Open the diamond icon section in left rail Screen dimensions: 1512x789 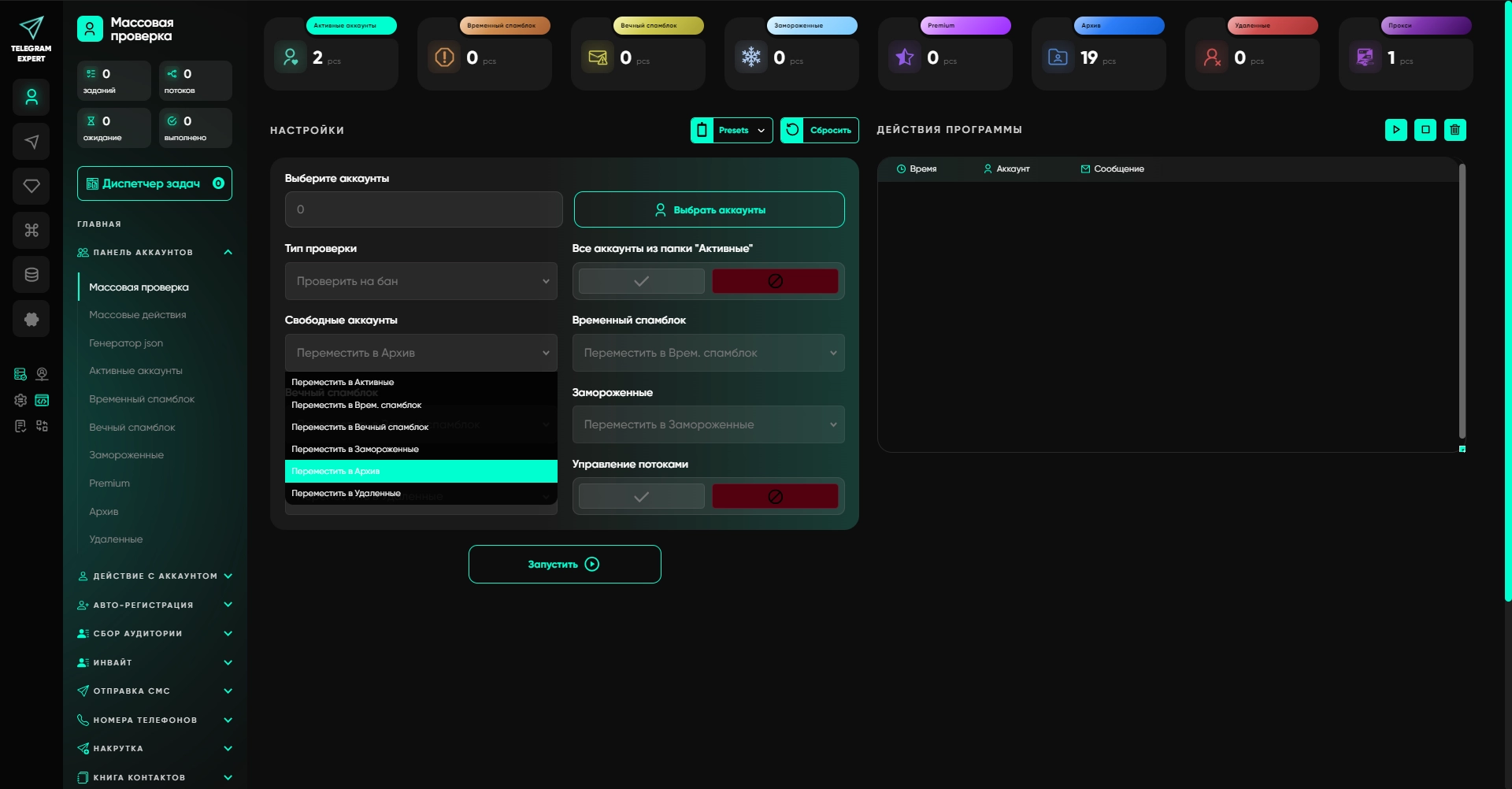(31, 186)
